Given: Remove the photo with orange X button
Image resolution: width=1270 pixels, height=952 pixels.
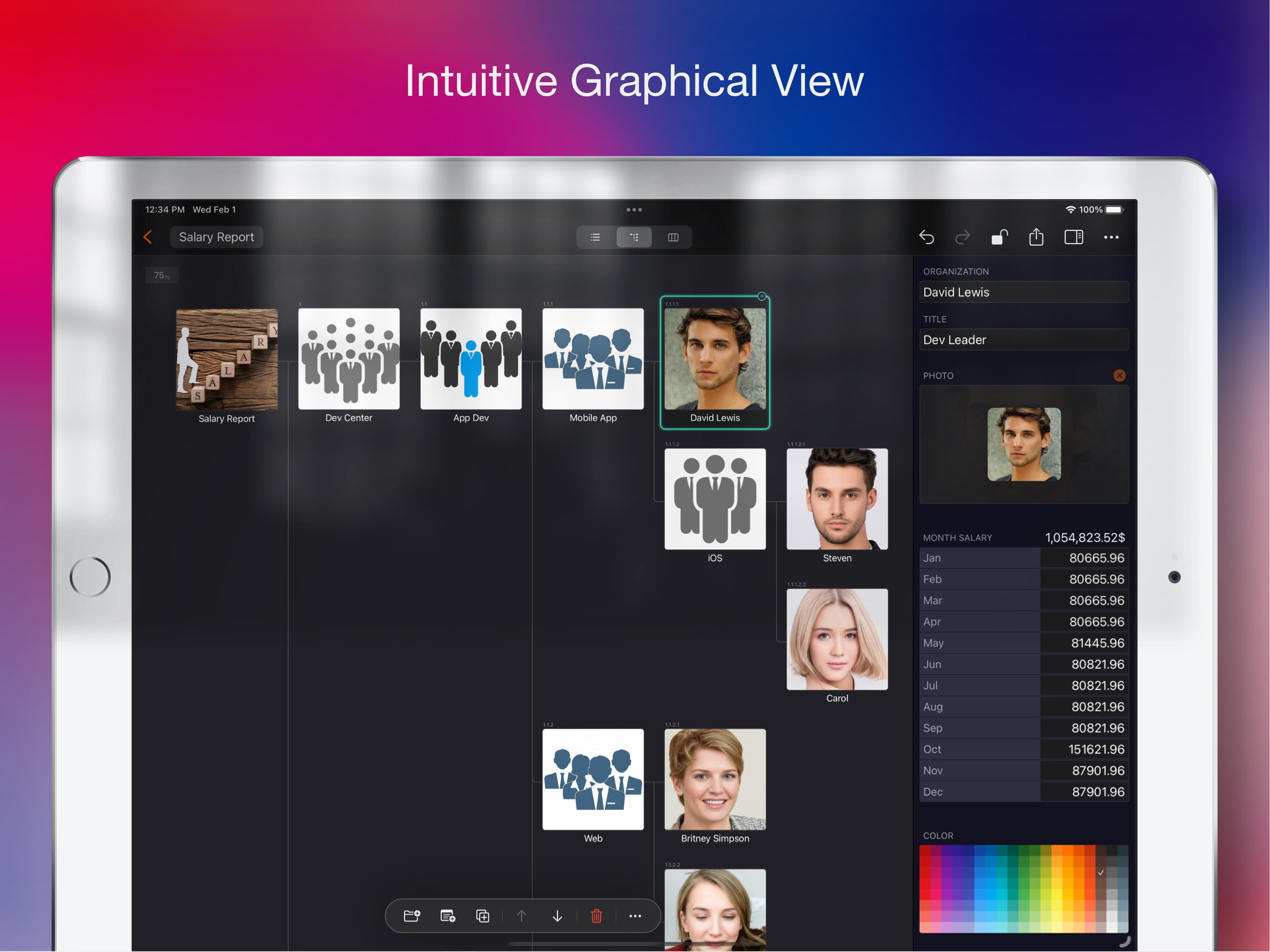Looking at the screenshot, I should click(1119, 376).
